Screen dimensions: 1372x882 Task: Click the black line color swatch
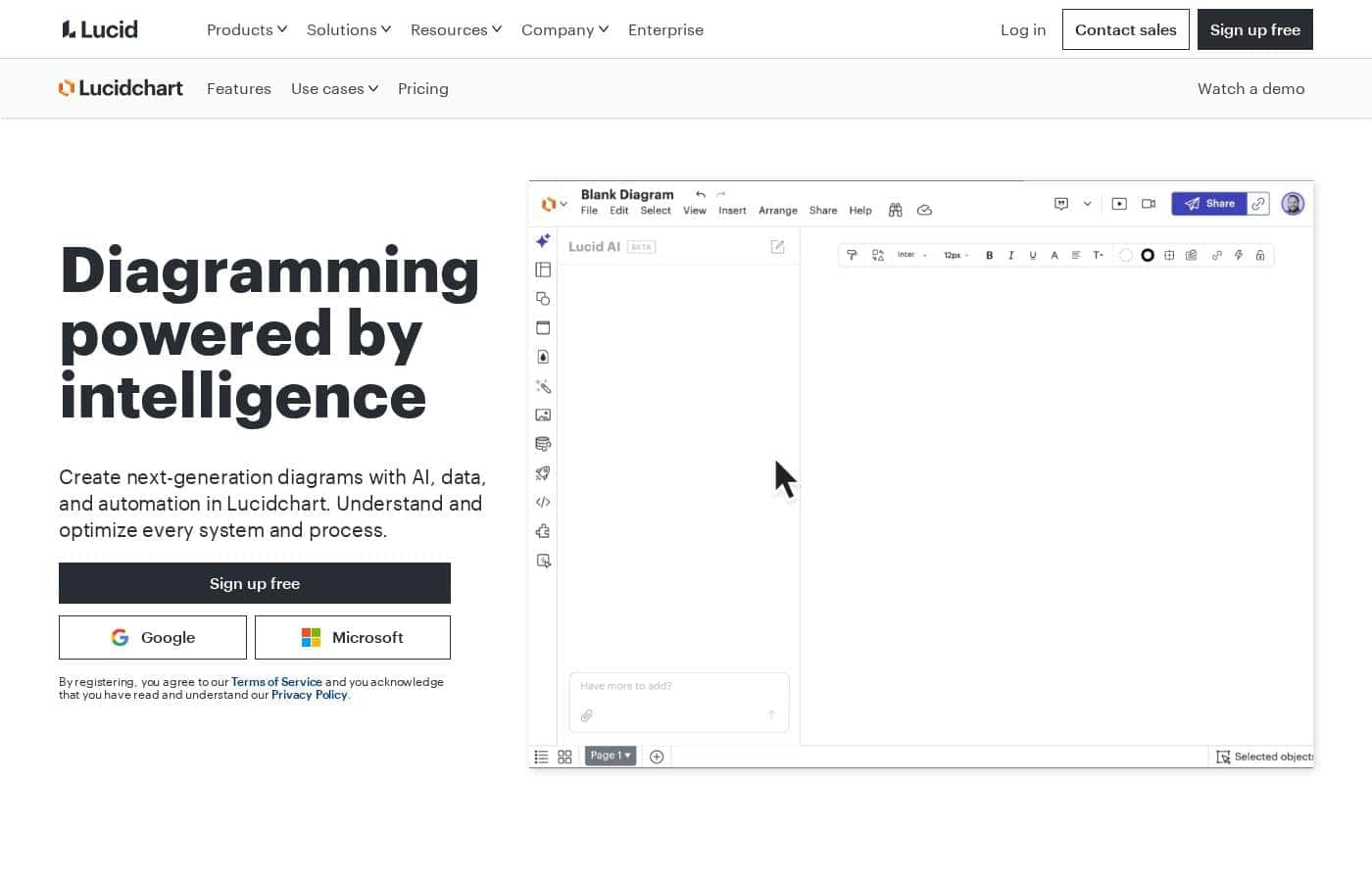[x=1148, y=255]
